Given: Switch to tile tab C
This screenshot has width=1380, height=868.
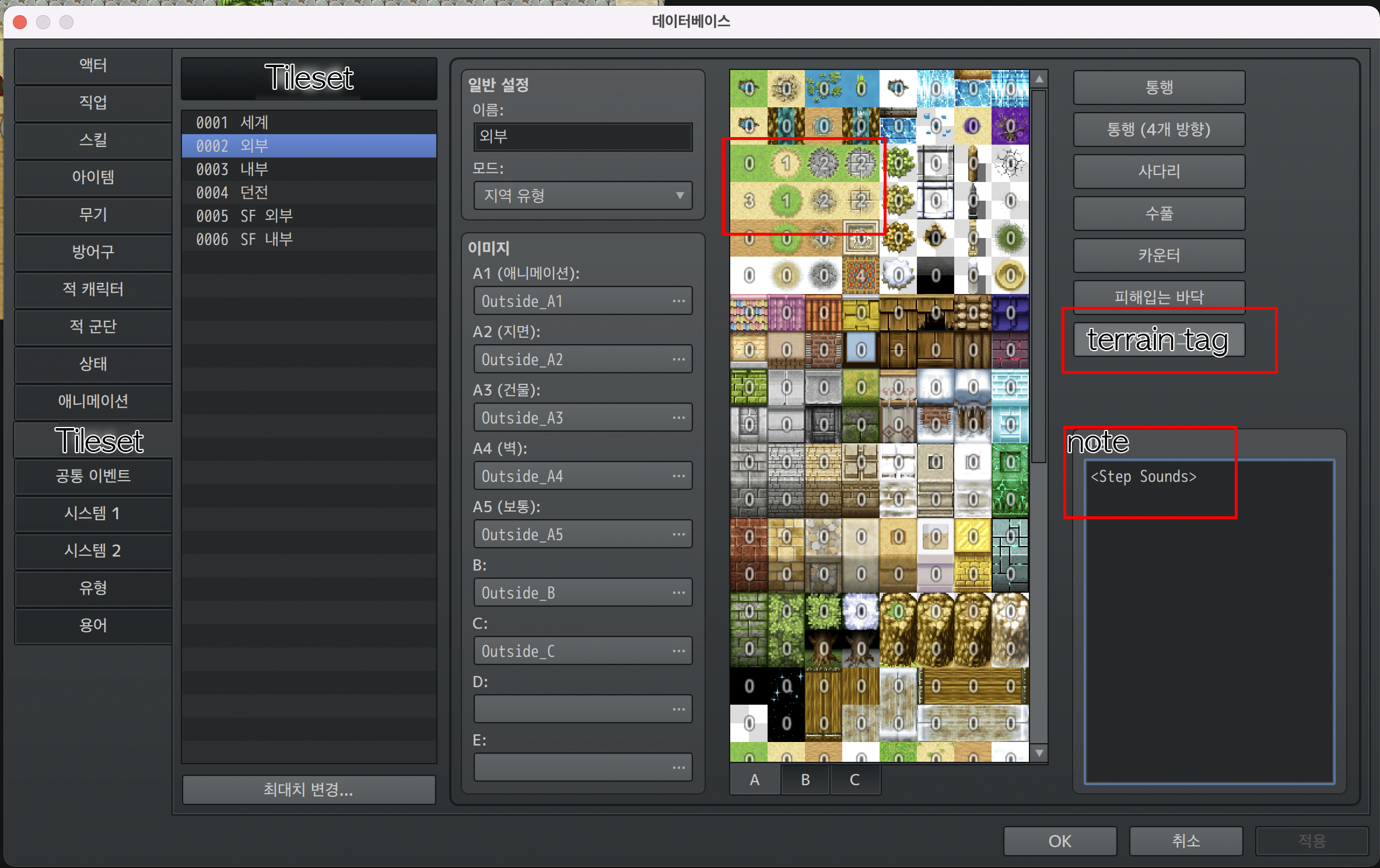Looking at the screenshot, I should pyautogui.click(x=855, y=780).
